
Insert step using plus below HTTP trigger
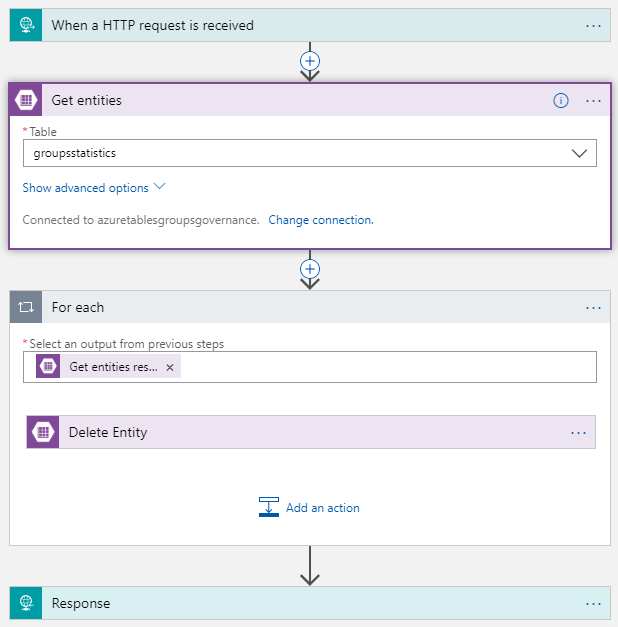click(x=310, y=60)
